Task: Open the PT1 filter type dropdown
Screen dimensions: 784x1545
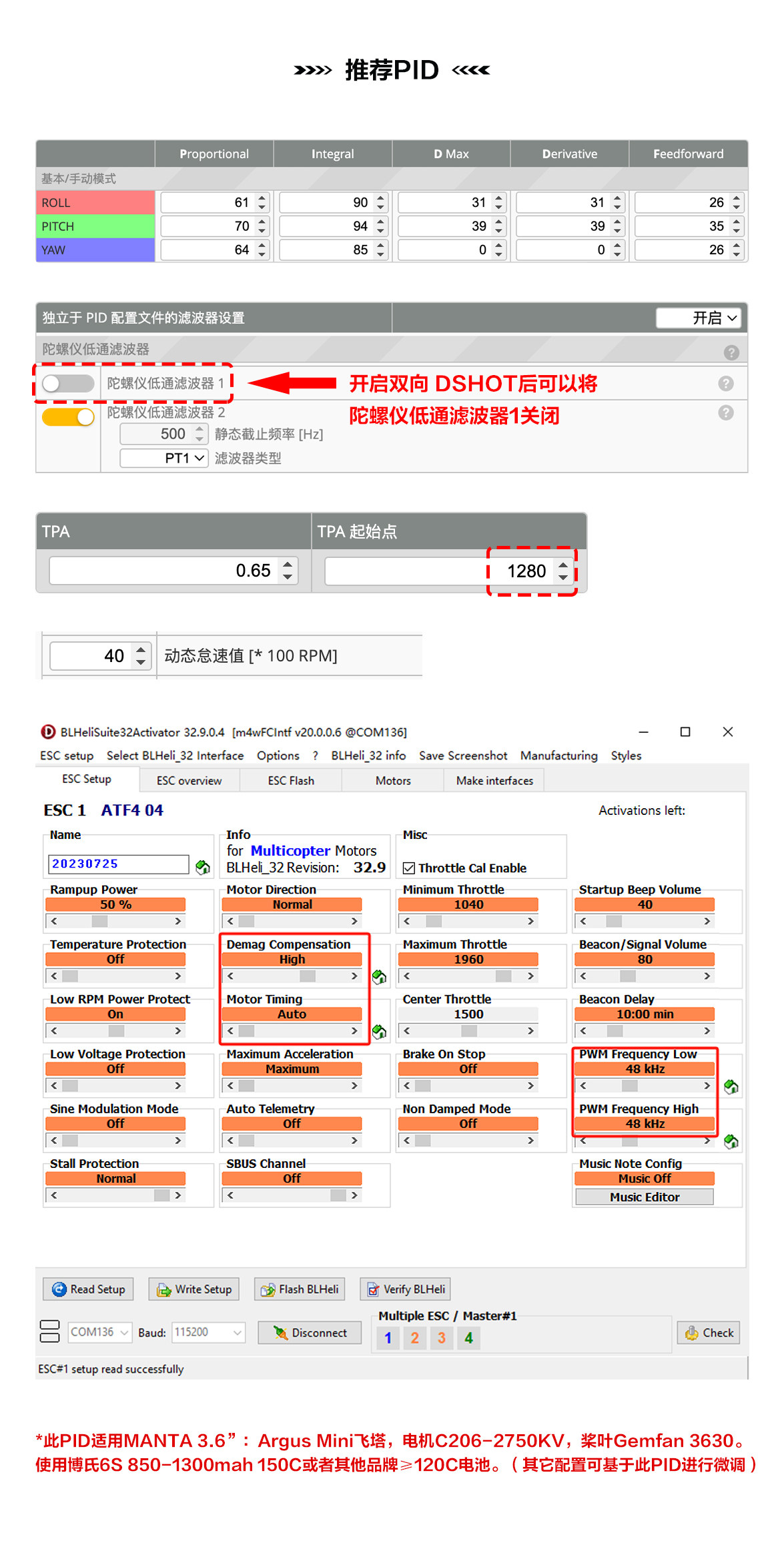Action: point(164,458)
